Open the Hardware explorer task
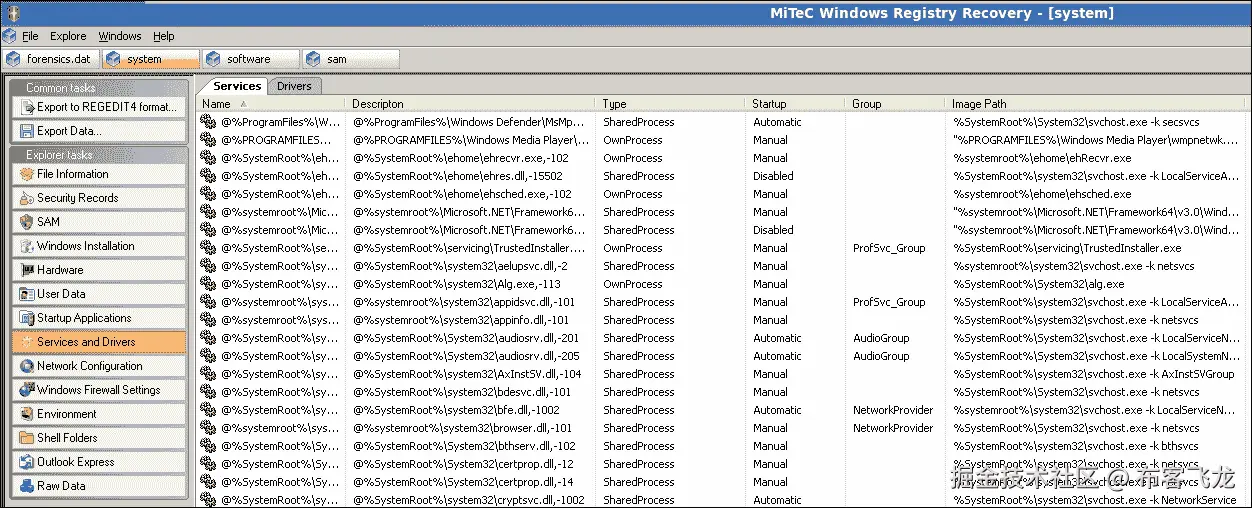The image size is (1252, 508). coord(98,270)
